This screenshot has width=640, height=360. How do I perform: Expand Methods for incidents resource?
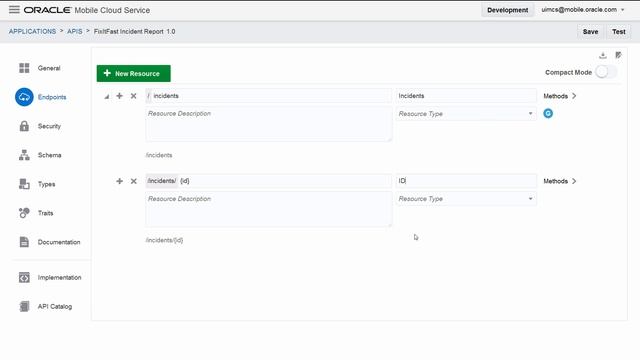pos(560,96)
